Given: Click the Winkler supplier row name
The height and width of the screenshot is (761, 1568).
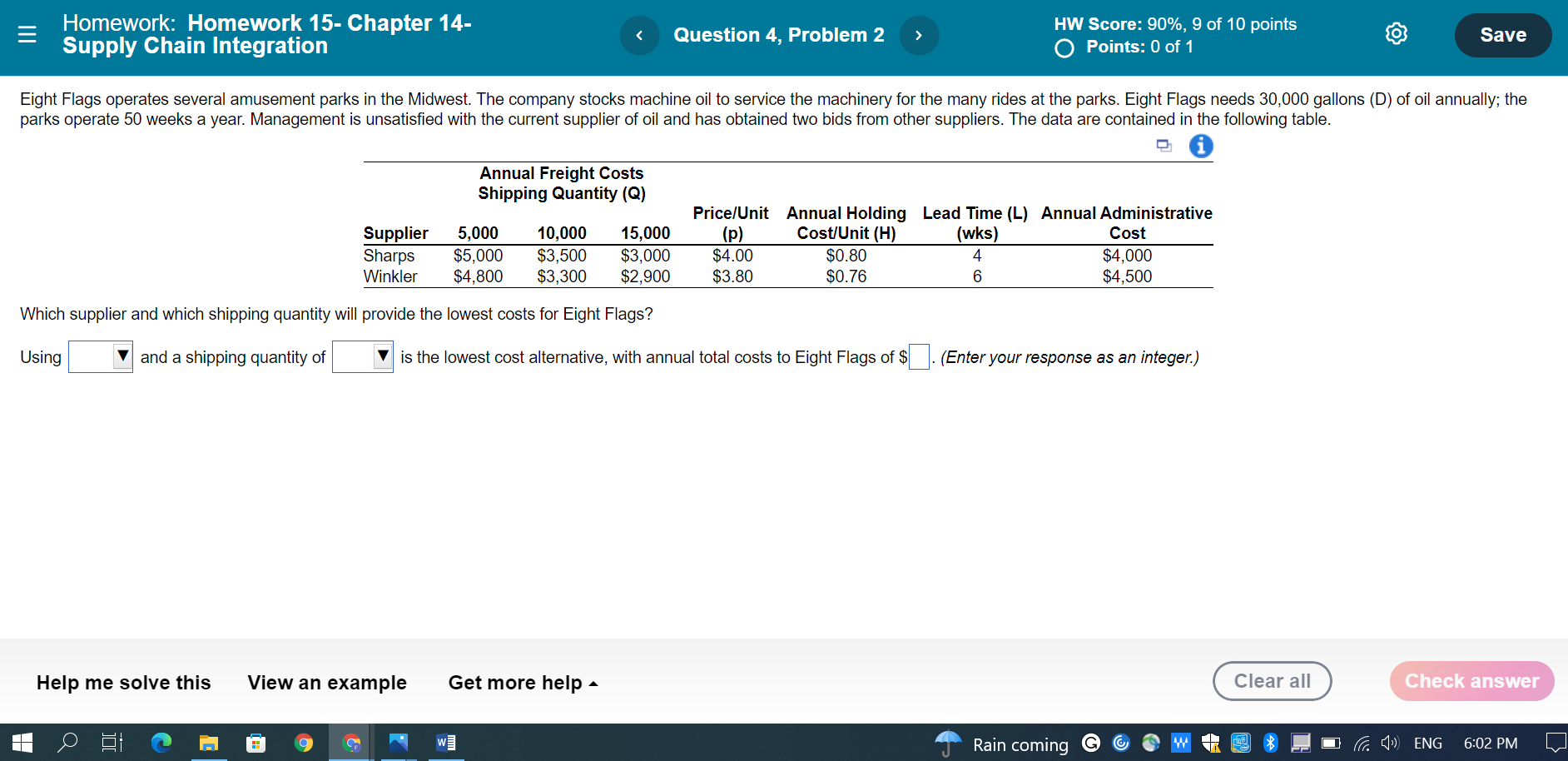Looking at the screenshot, I should [390, 276].
